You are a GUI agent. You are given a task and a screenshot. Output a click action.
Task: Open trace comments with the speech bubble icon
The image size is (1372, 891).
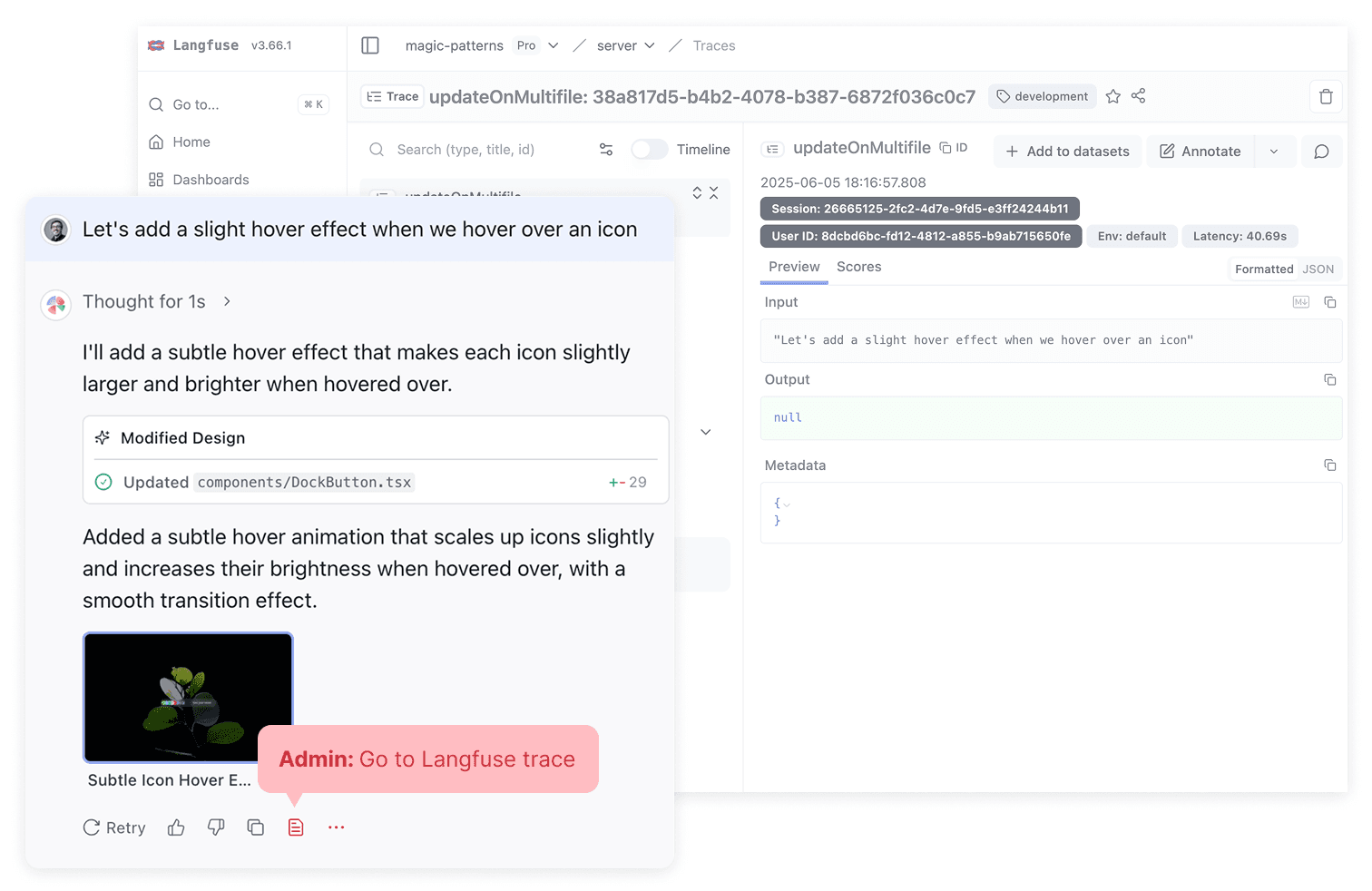[x=1322, y=152]
